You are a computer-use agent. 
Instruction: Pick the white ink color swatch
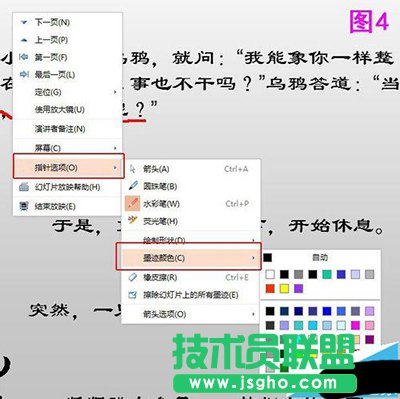pyautogui.click(x=270, y=274)
